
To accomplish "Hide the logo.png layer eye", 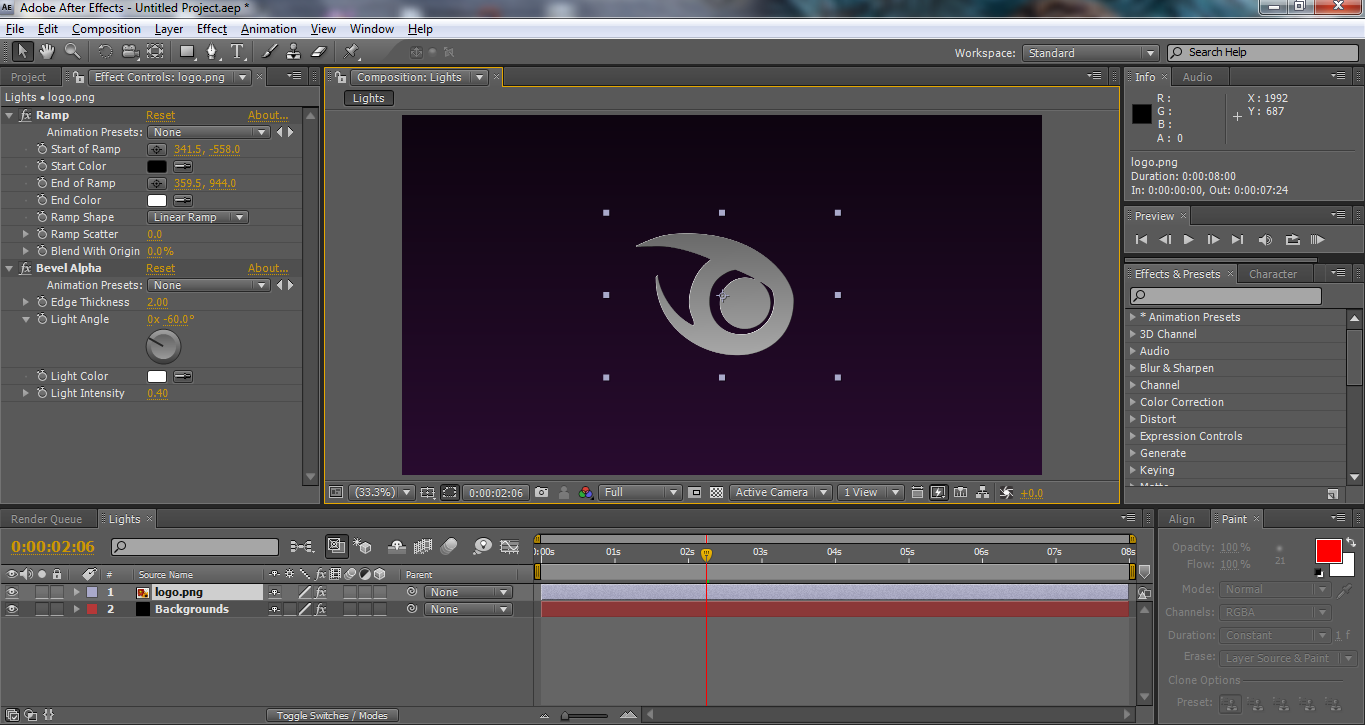I will [13, 592].
